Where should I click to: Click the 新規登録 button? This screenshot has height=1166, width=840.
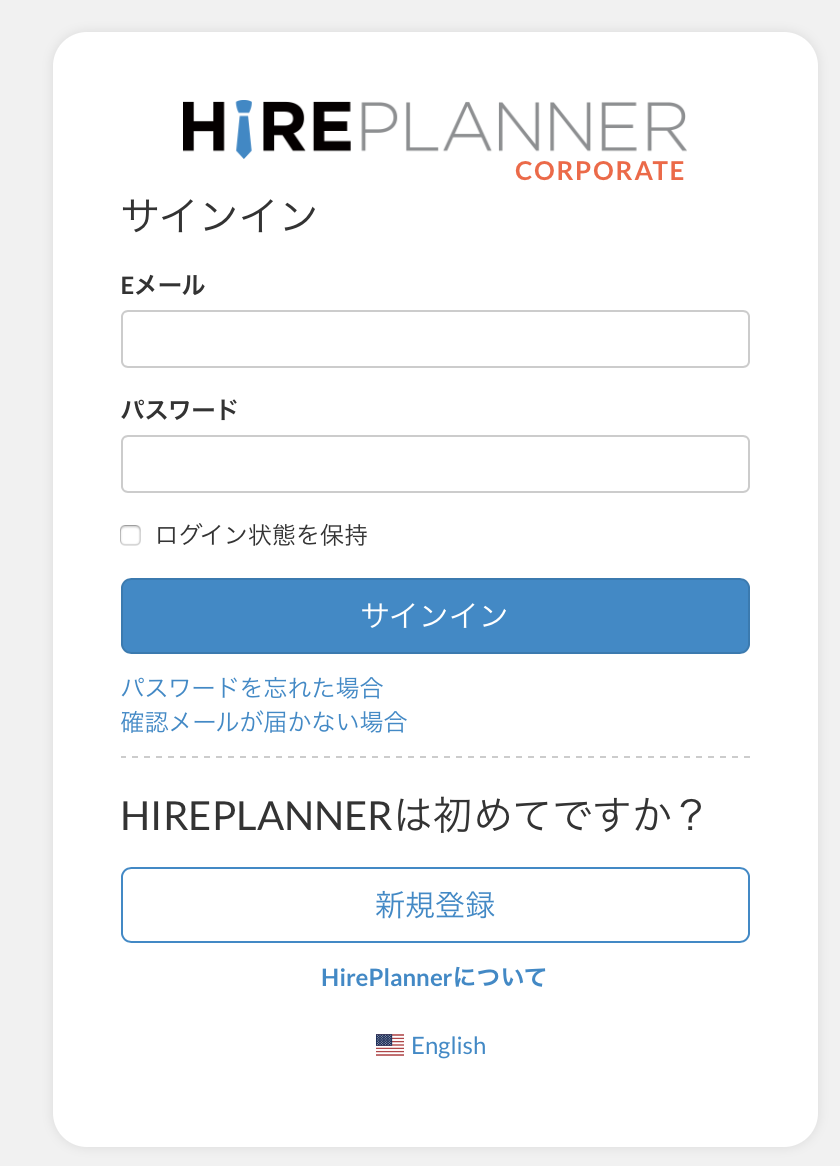click(435, 905)
